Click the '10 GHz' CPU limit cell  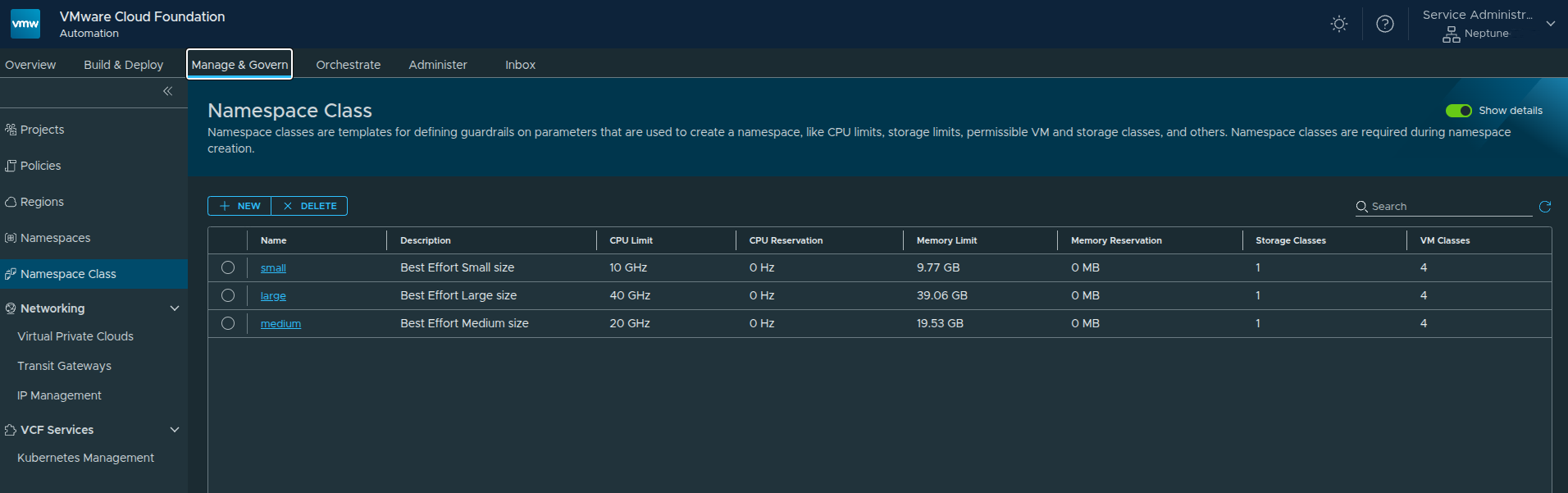click(628, 267)
